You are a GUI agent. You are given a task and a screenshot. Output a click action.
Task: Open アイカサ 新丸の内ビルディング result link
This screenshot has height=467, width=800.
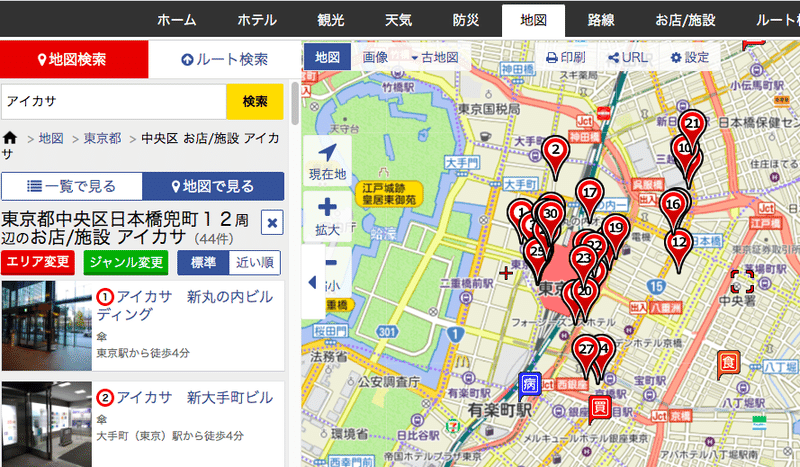pyautogui.click(x=184, y=305)
